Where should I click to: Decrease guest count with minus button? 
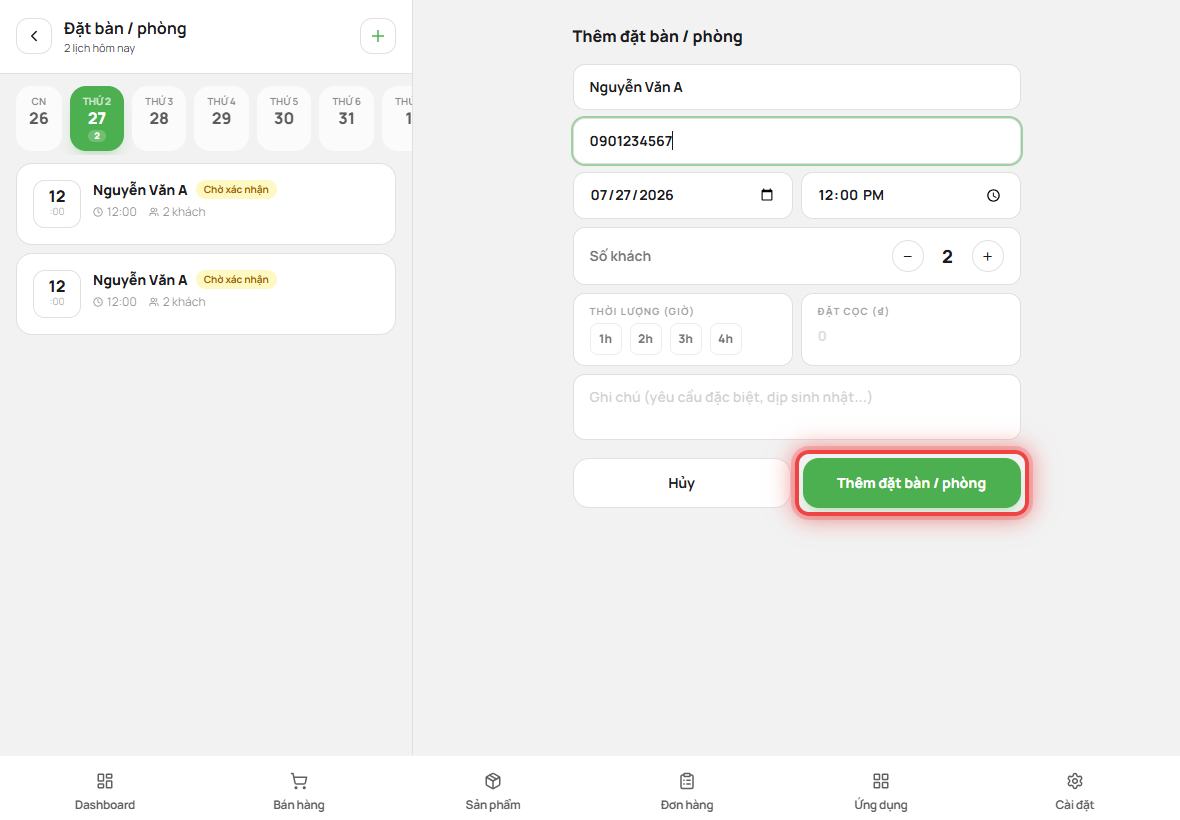908,257
